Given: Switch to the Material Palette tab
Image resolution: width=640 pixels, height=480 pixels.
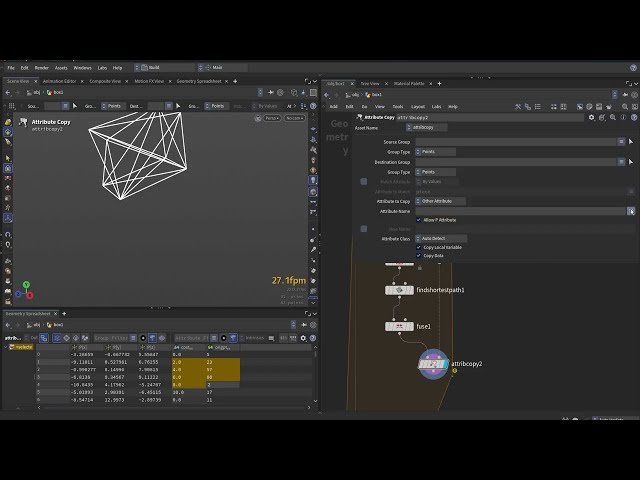Looking at the screenshot, I should [409, 84].
